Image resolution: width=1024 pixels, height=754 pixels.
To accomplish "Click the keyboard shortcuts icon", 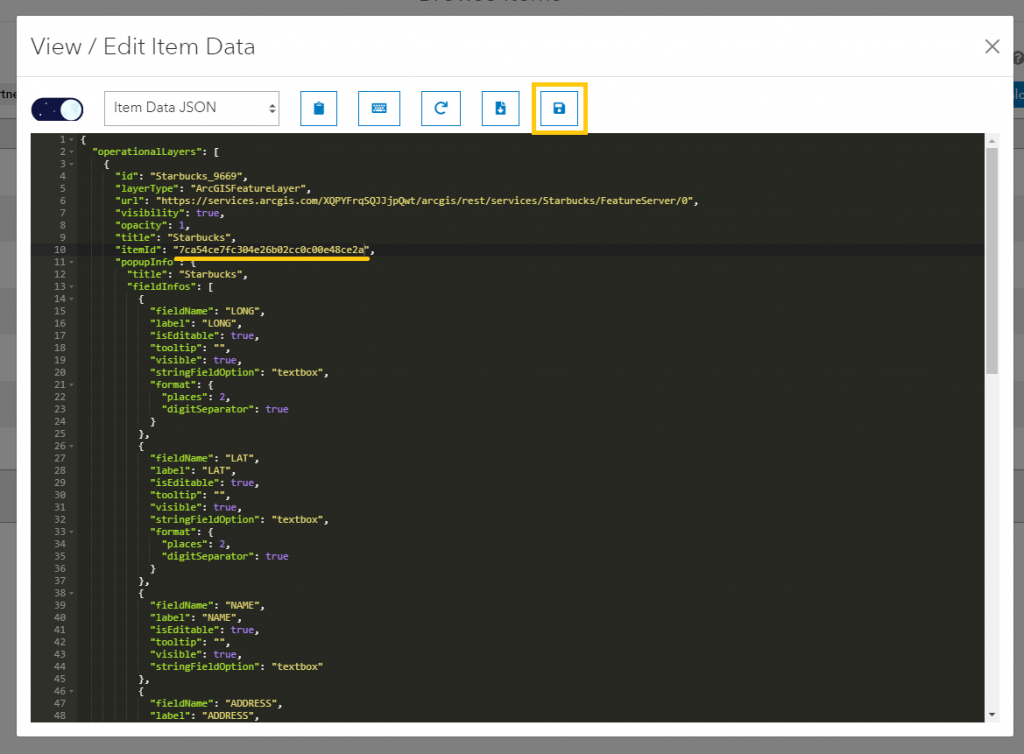I will click(379, 108).
